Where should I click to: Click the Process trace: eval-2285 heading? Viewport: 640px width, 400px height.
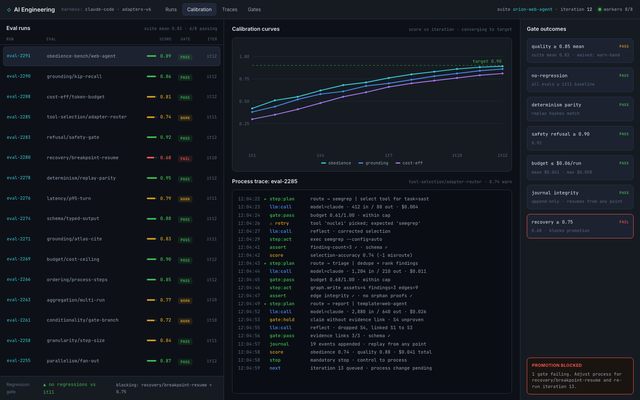click(x=264, y=181)
